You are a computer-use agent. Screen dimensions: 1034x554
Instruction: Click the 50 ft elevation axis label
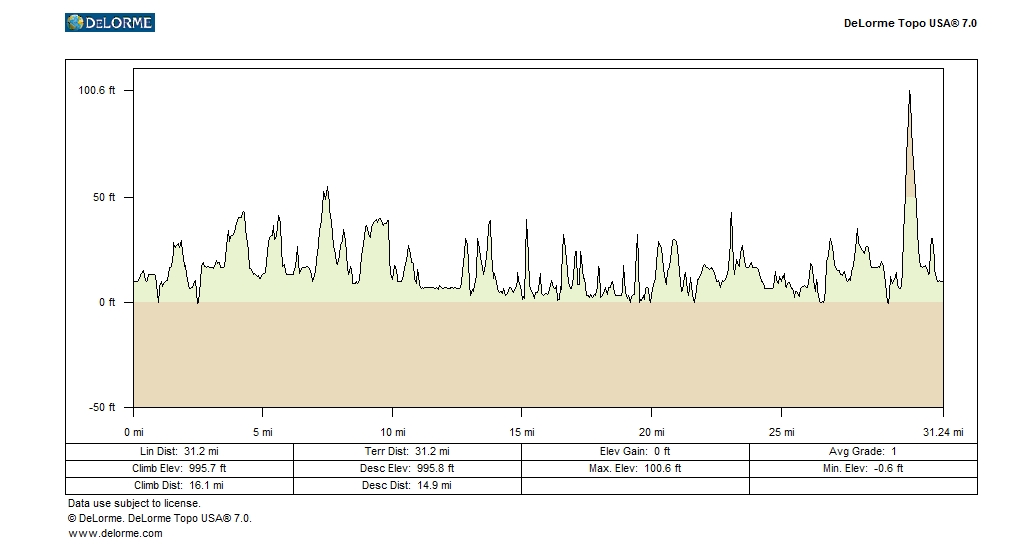pyautogui.click(x=105, y=198)
